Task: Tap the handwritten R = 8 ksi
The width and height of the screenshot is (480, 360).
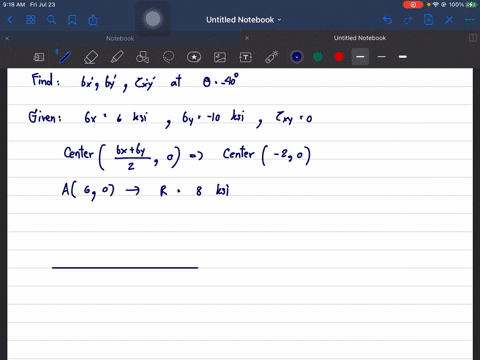Action: point(194,190)
